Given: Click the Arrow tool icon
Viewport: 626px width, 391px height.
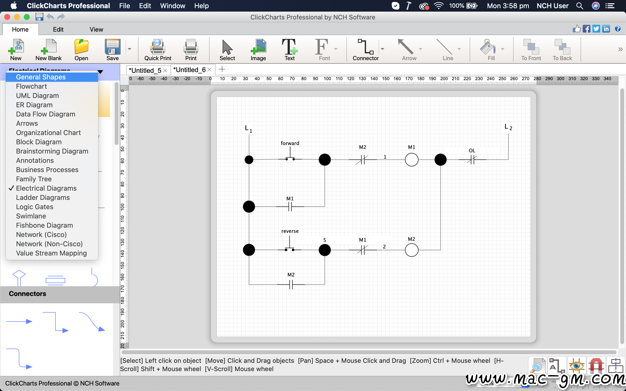Looking at the screenshot, I should pos(408,50).
